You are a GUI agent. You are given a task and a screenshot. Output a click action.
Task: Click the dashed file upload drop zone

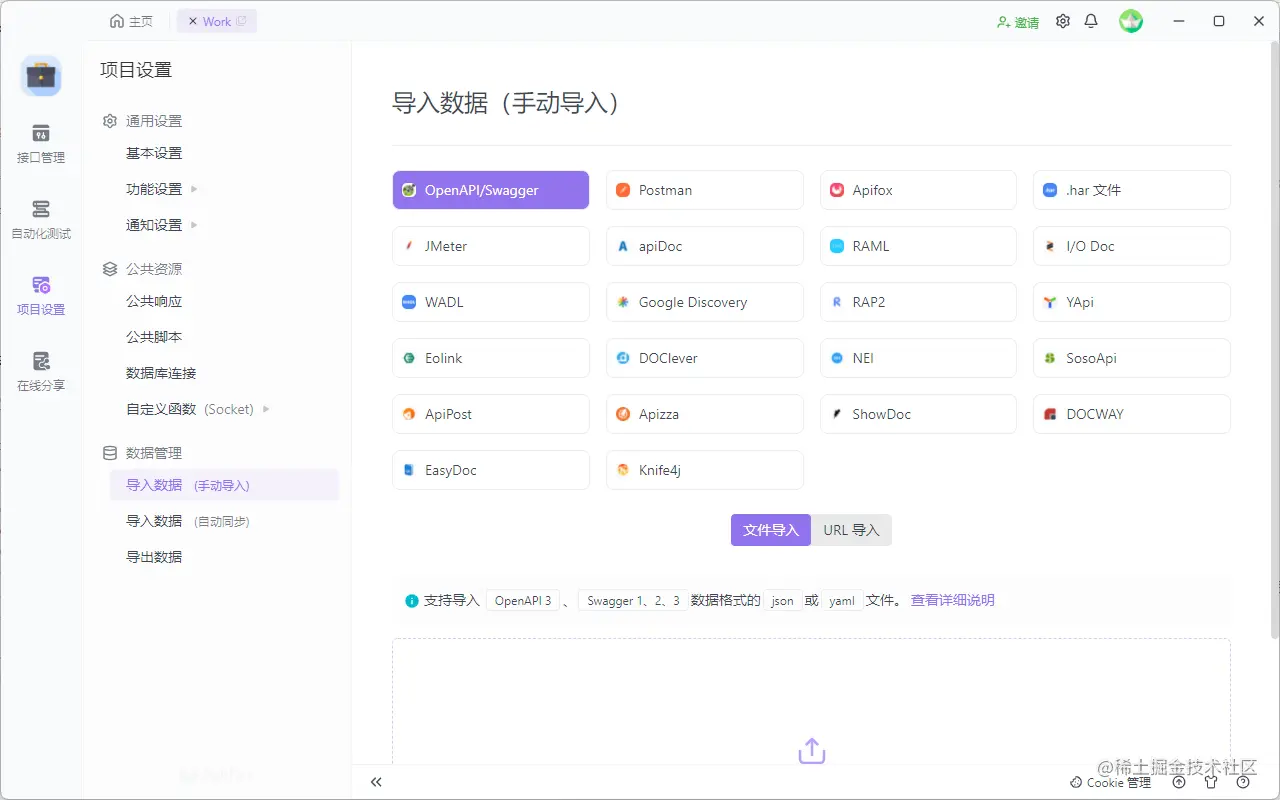point(811,704)
